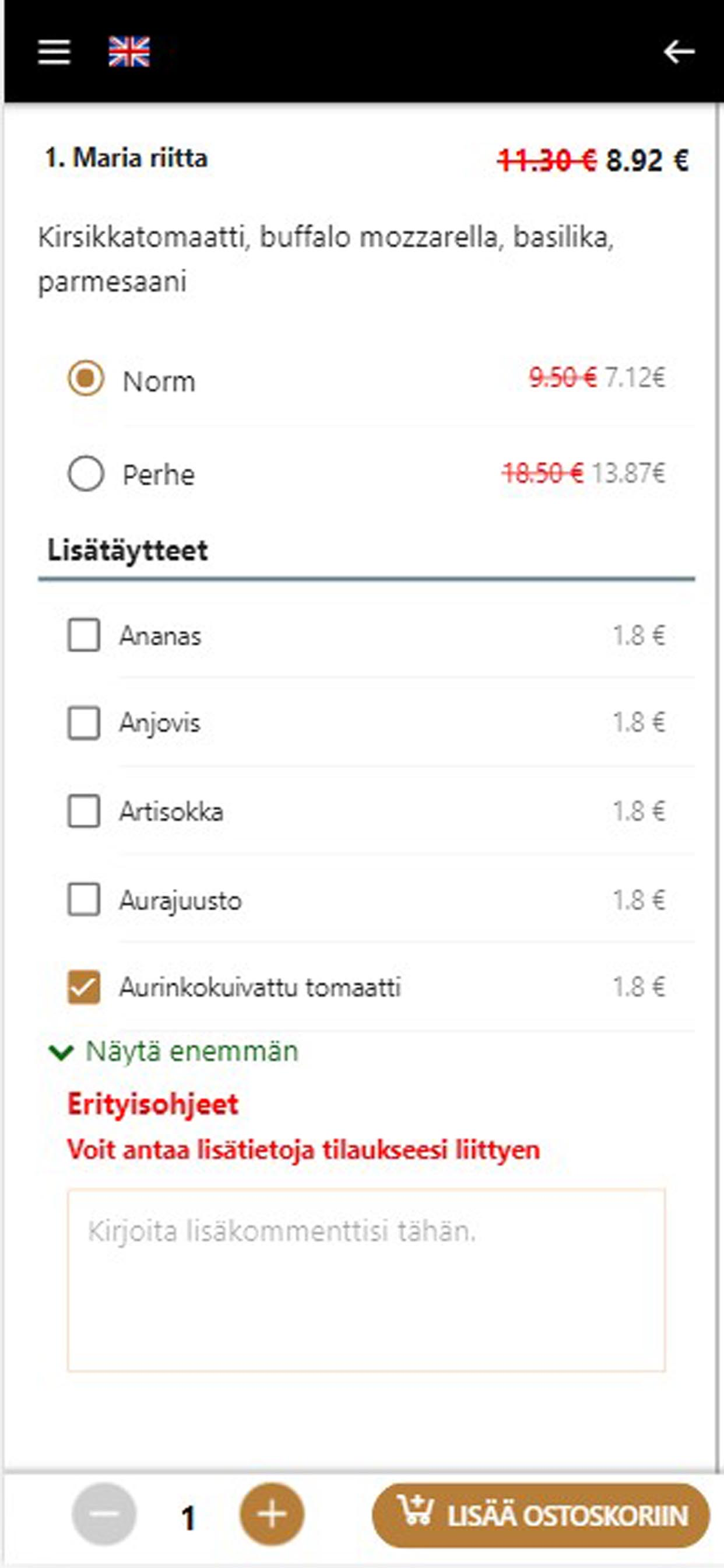Click the Erityisohjeet heading
Image resolution: width=724 pixels, height=1568 pixels.
tap(153, 1105)
